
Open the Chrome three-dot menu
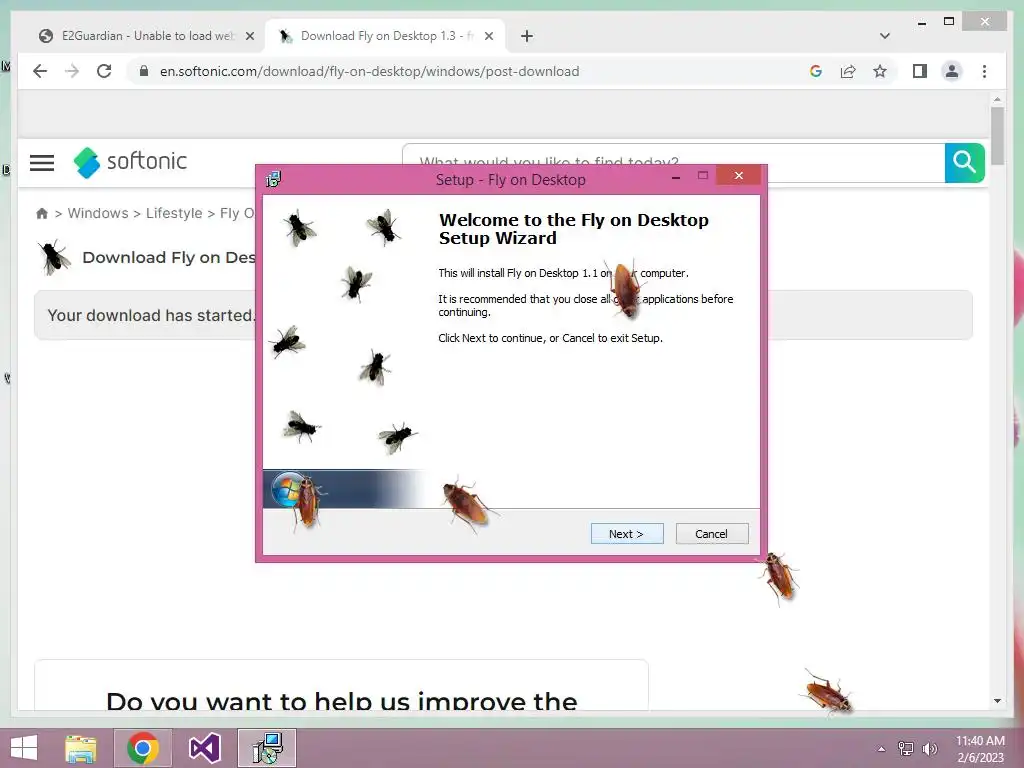(984, 71)
